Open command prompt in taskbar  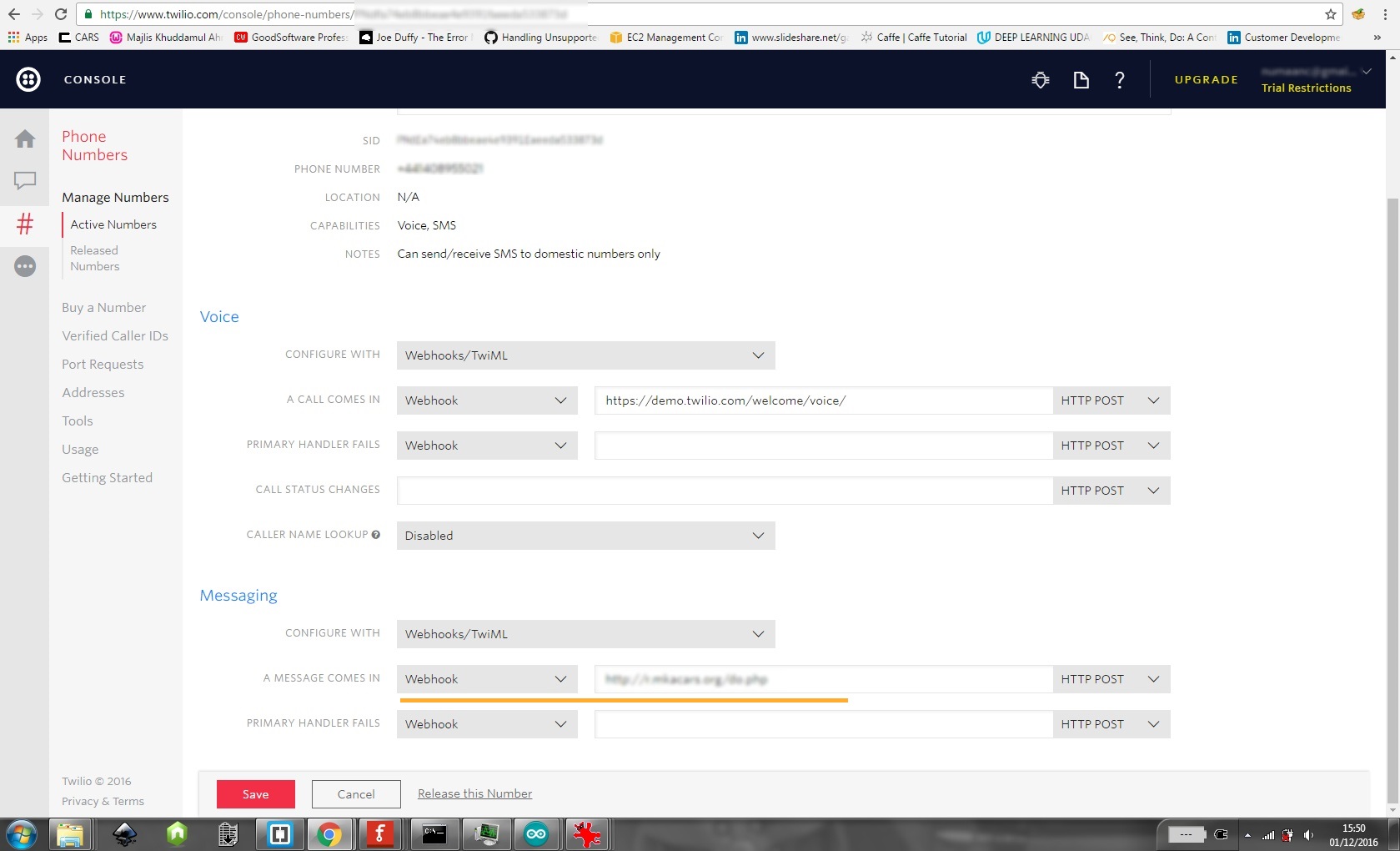pos(434,834)
